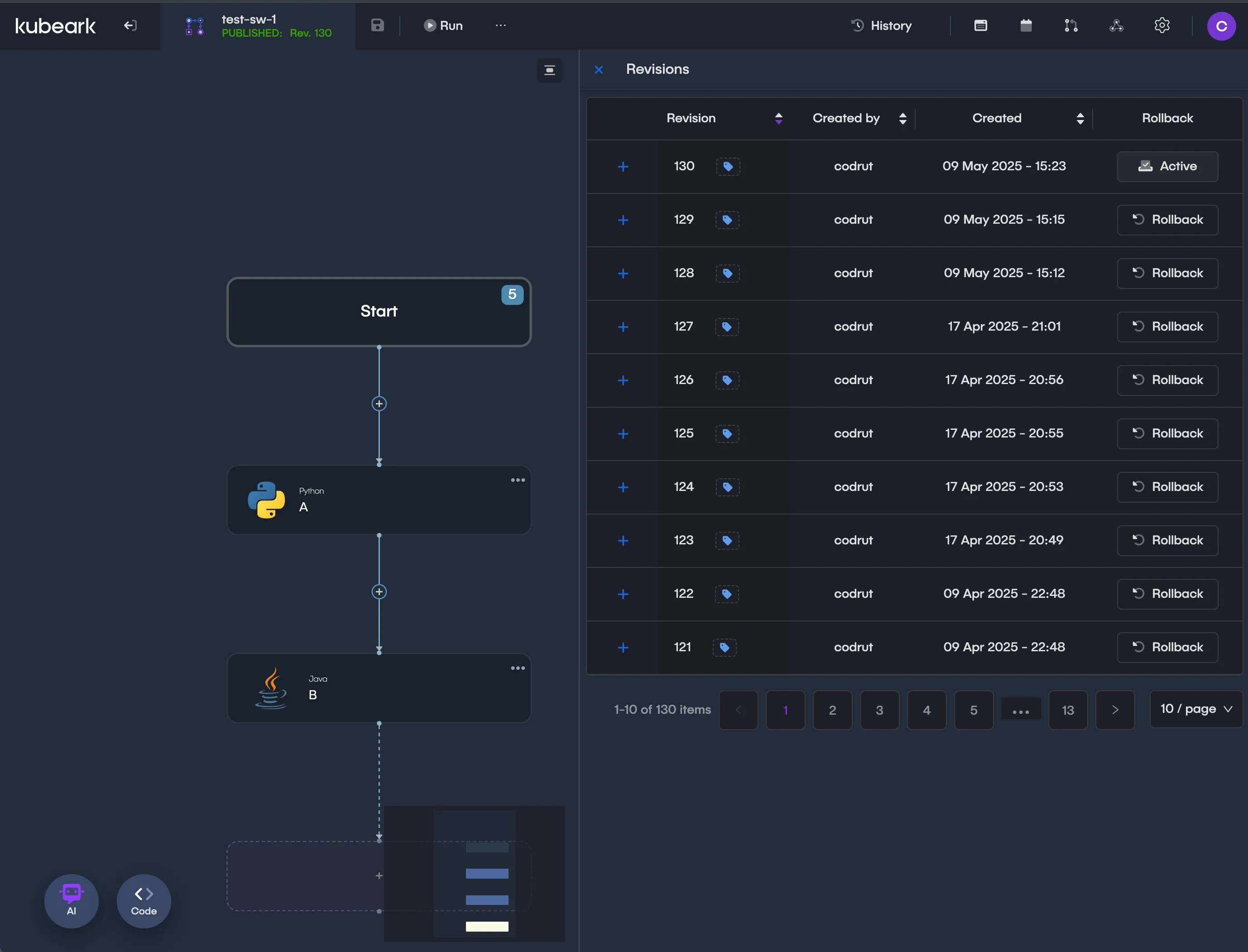Click the back exit arrow icon
Screen dimensions: 1248x952
[130, 25]
